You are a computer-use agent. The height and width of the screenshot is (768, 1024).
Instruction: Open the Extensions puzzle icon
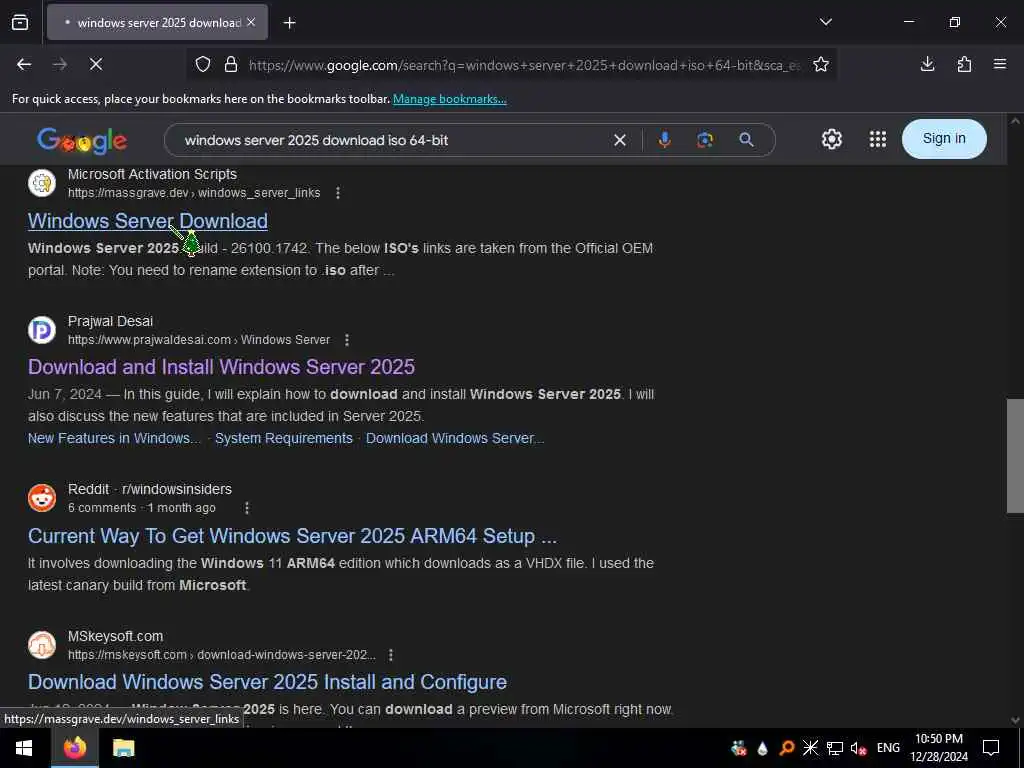[x=964, y=64]
